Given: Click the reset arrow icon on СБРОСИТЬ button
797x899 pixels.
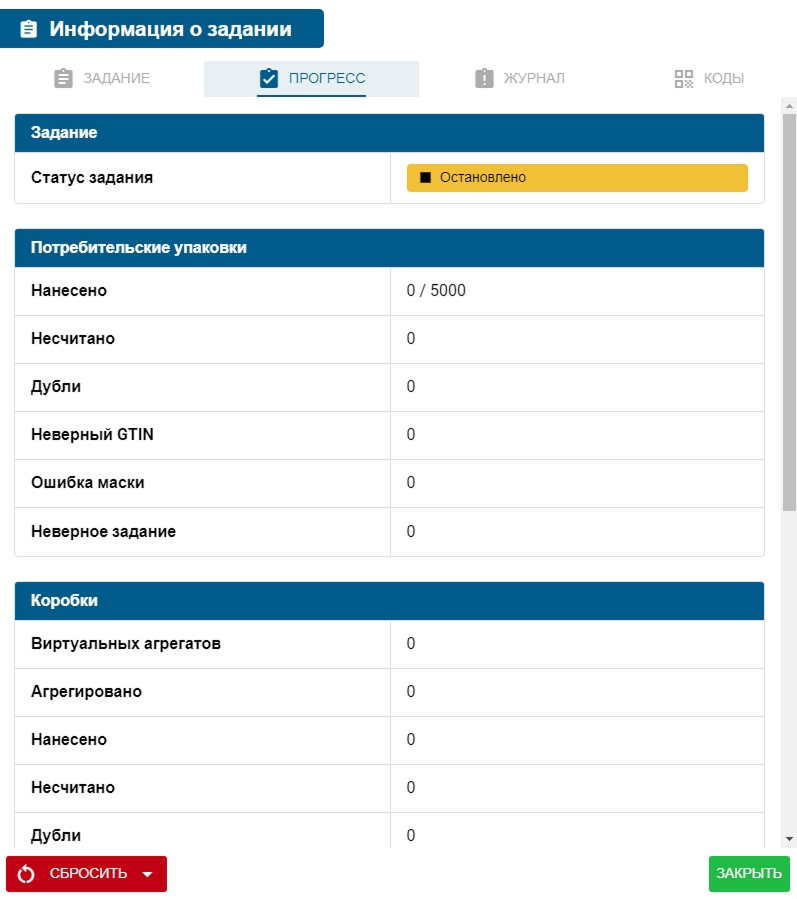Looking at the screenshot, I should point(25,873).
